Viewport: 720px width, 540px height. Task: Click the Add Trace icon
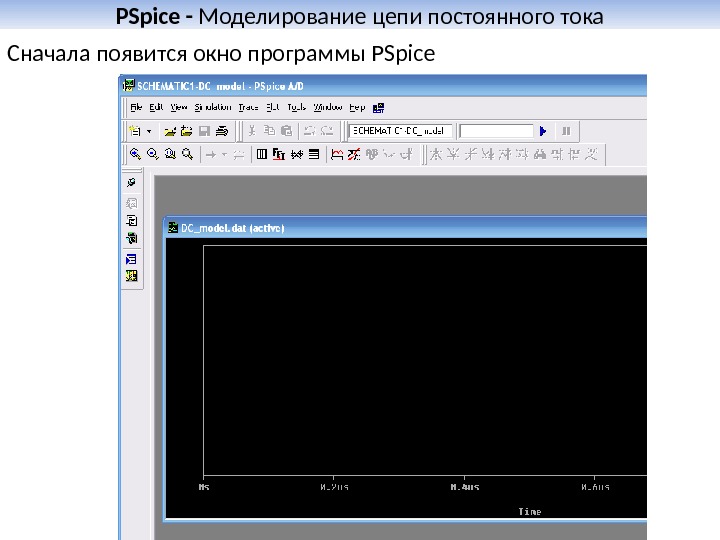pyautogui.click(x=337, y=154)
